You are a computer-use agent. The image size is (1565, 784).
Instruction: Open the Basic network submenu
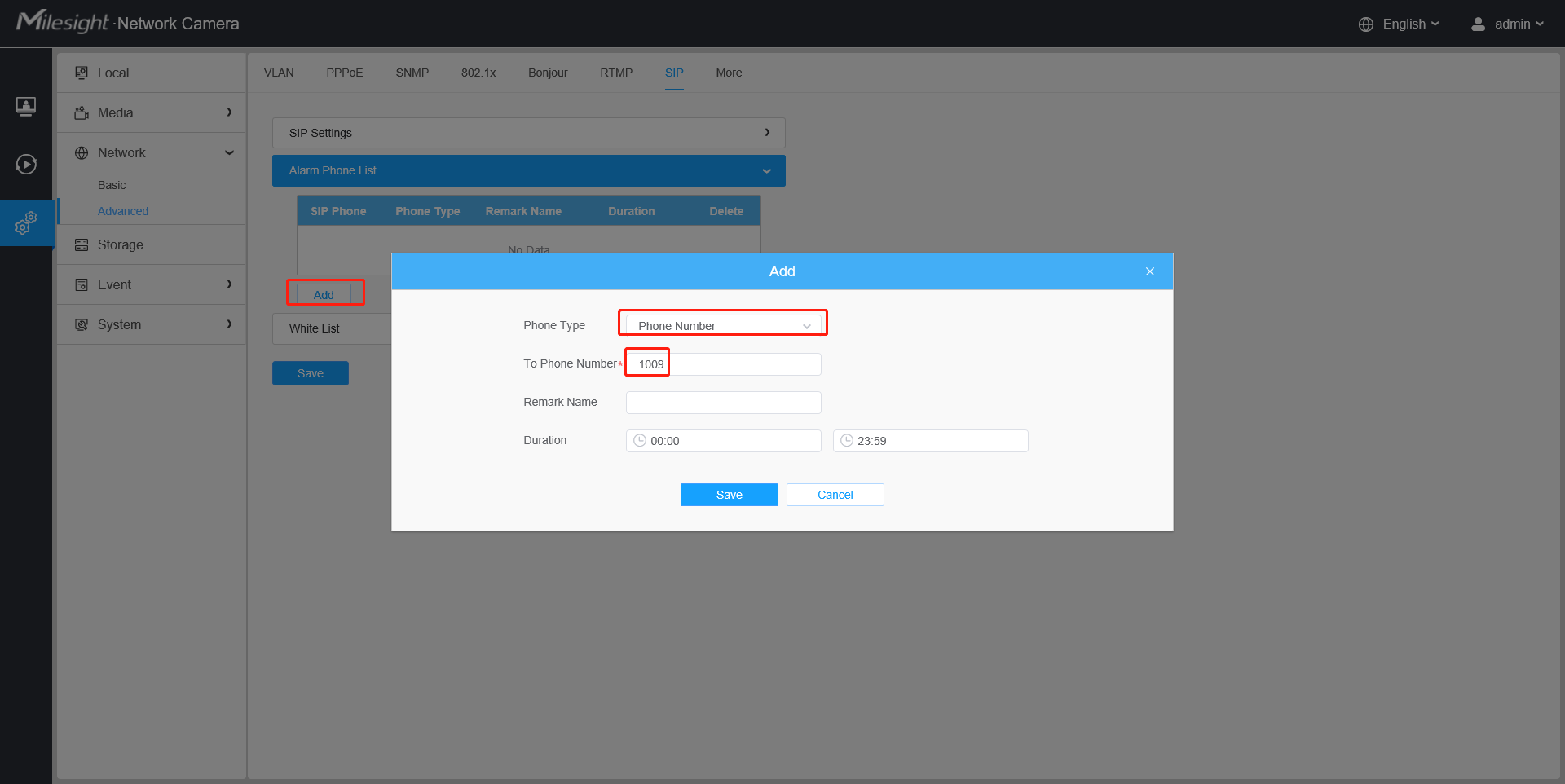pos(112,185)
